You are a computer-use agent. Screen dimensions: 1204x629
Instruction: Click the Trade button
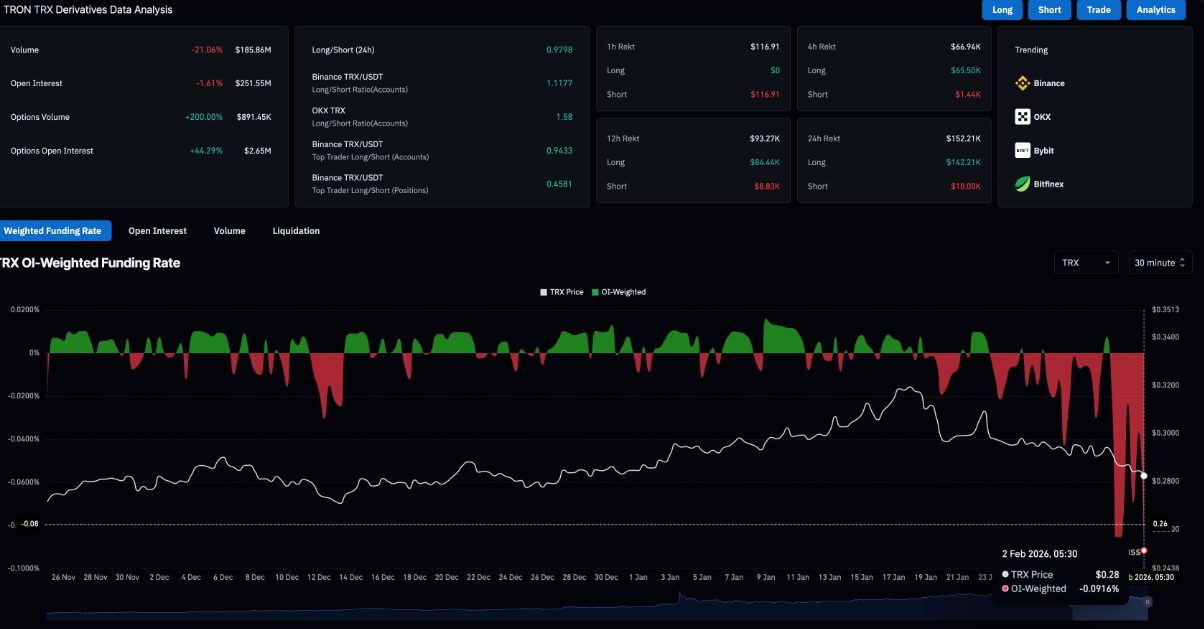click(x=1099, y=9)
